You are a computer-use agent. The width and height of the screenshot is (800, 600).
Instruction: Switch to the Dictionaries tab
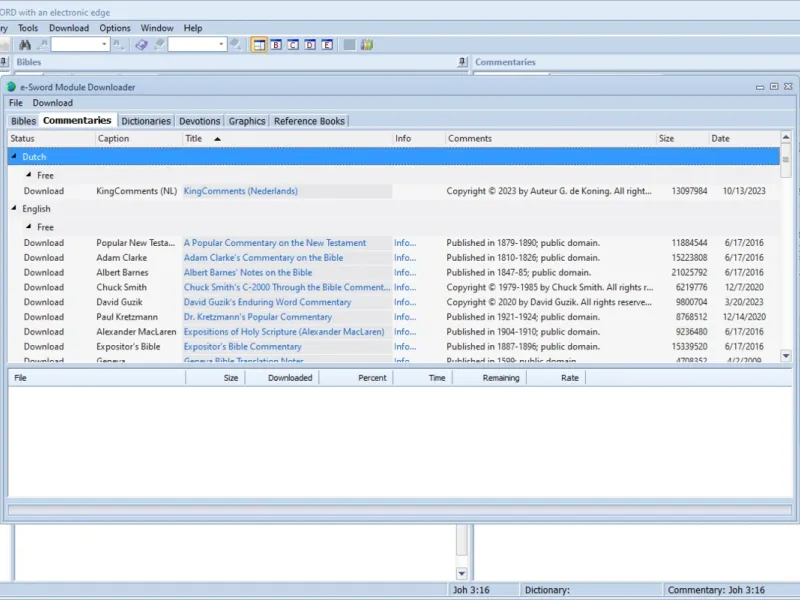click(146, 121)
